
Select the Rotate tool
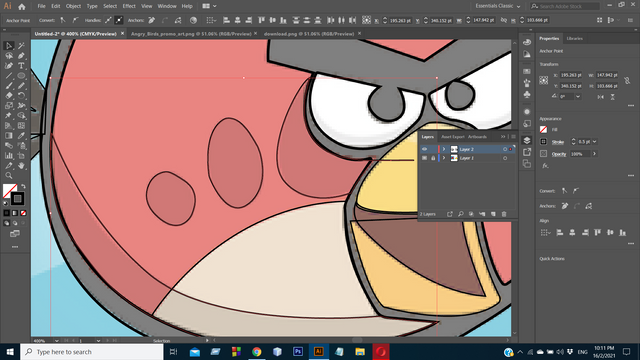click(x=21, y=96)
